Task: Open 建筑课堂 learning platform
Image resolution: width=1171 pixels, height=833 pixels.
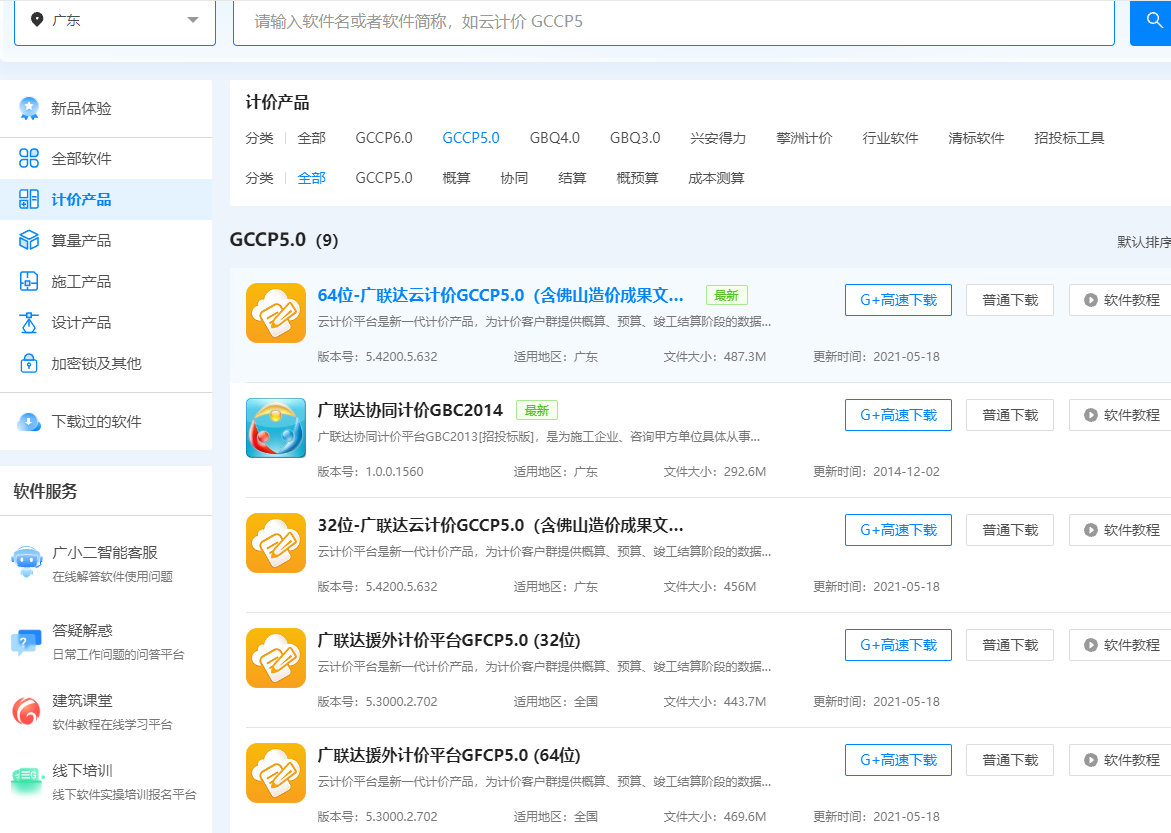Action: coord(105,711)
